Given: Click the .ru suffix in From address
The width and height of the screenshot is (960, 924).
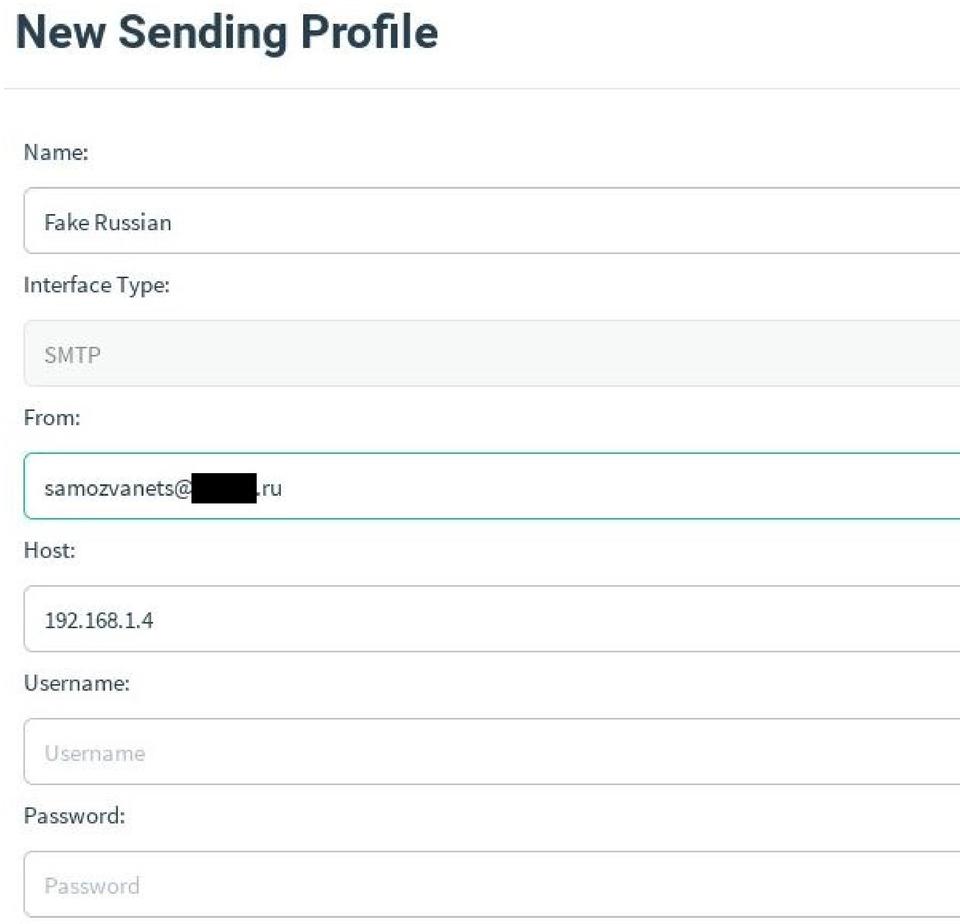Looking at the screenshot, I should coord(270,489).
